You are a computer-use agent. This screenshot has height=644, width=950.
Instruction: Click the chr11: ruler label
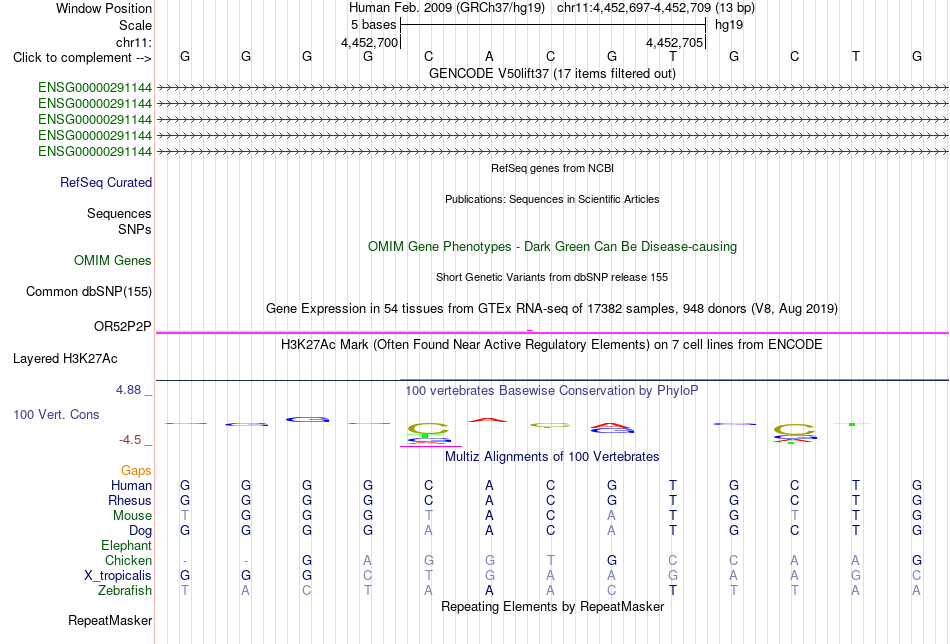pyautogui.click(x=133, y=42)
